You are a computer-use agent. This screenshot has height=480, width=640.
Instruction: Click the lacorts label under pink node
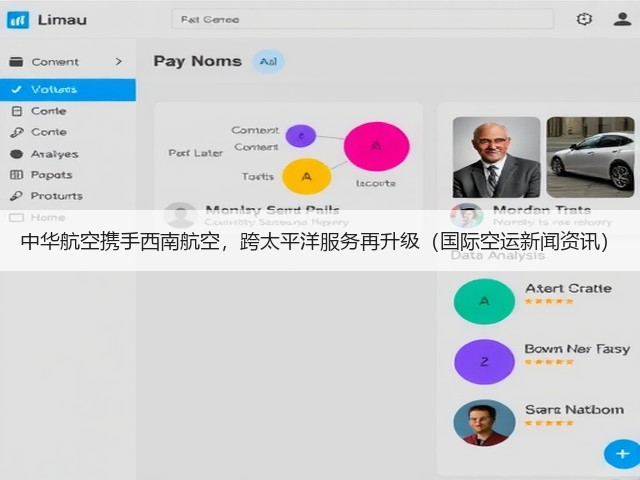(376, 183)
